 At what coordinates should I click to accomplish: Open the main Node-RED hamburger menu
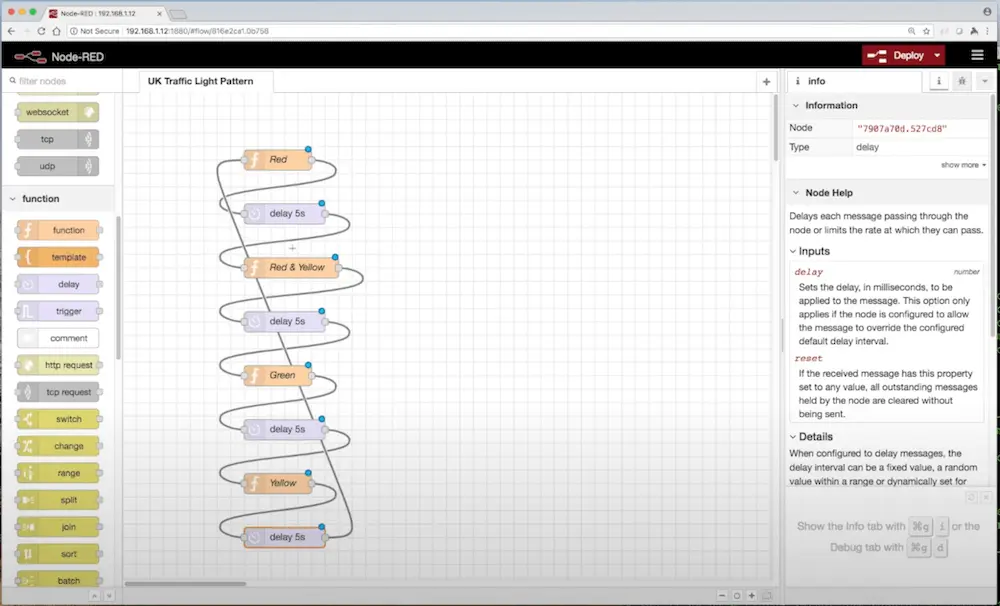[977, 56]
